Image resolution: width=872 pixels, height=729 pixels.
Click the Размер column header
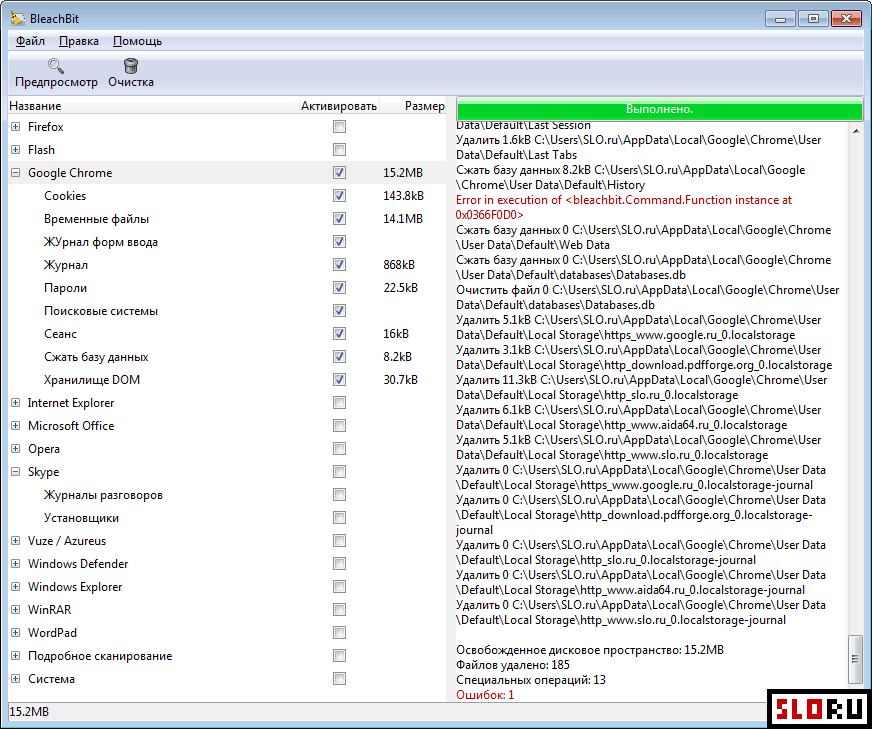[x=413, y=106]
